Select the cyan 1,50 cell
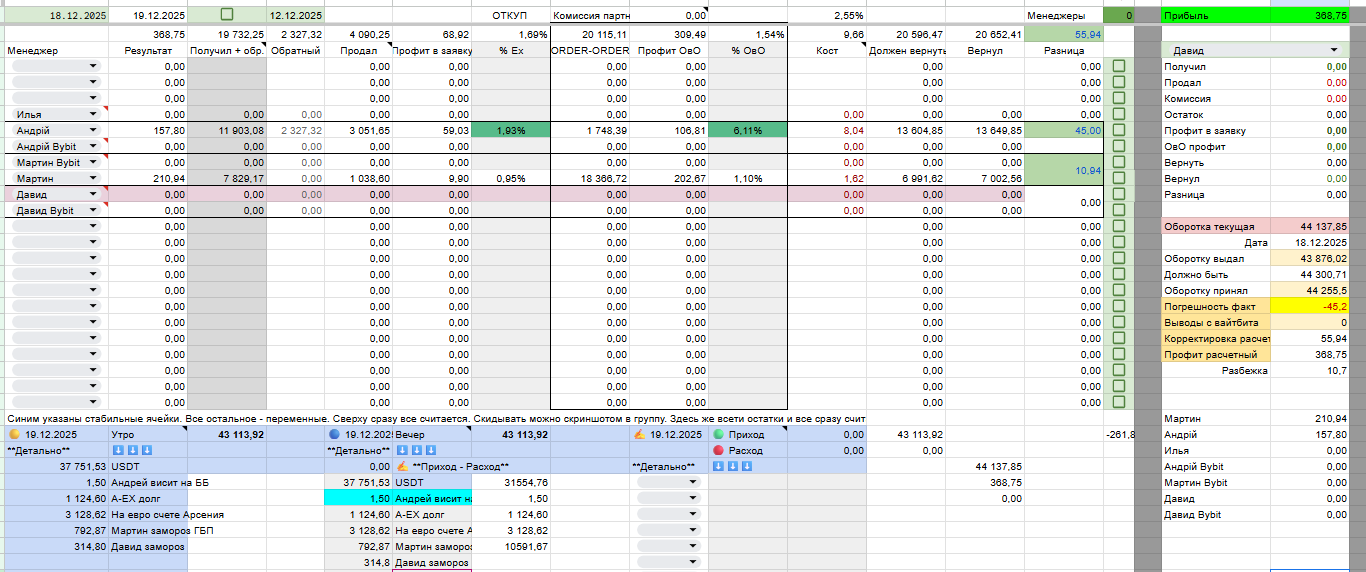The height and width of the screenshot is (572, 1366). (359, 499)
